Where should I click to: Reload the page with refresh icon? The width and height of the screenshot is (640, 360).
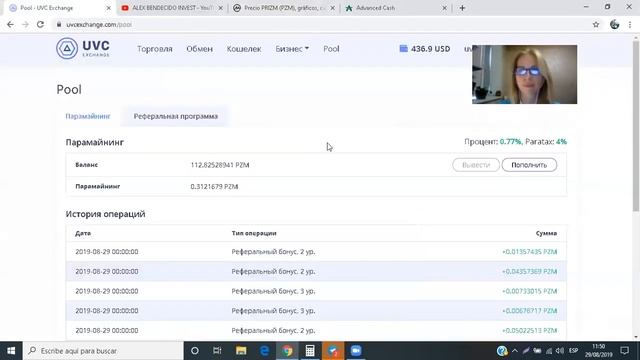(40, 24)
